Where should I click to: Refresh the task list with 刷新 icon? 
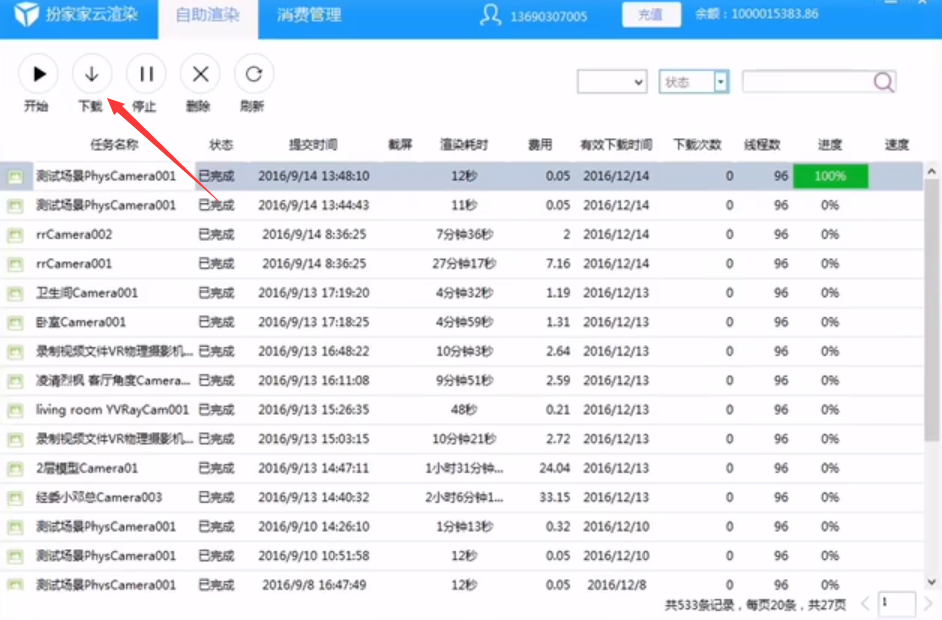click(x=253, y=73)
